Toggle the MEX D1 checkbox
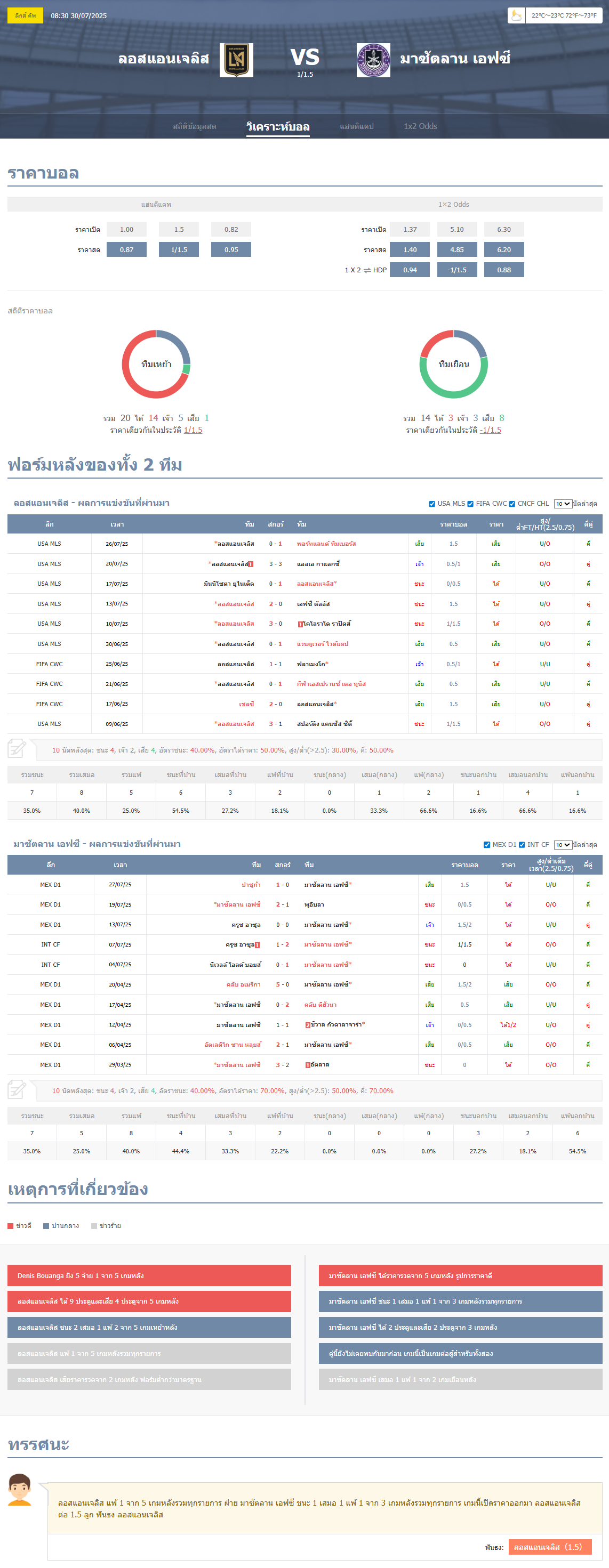 [486, 845]
